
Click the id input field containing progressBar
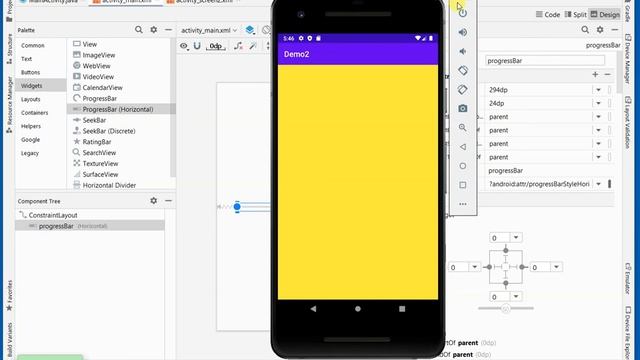click(545, 61)
